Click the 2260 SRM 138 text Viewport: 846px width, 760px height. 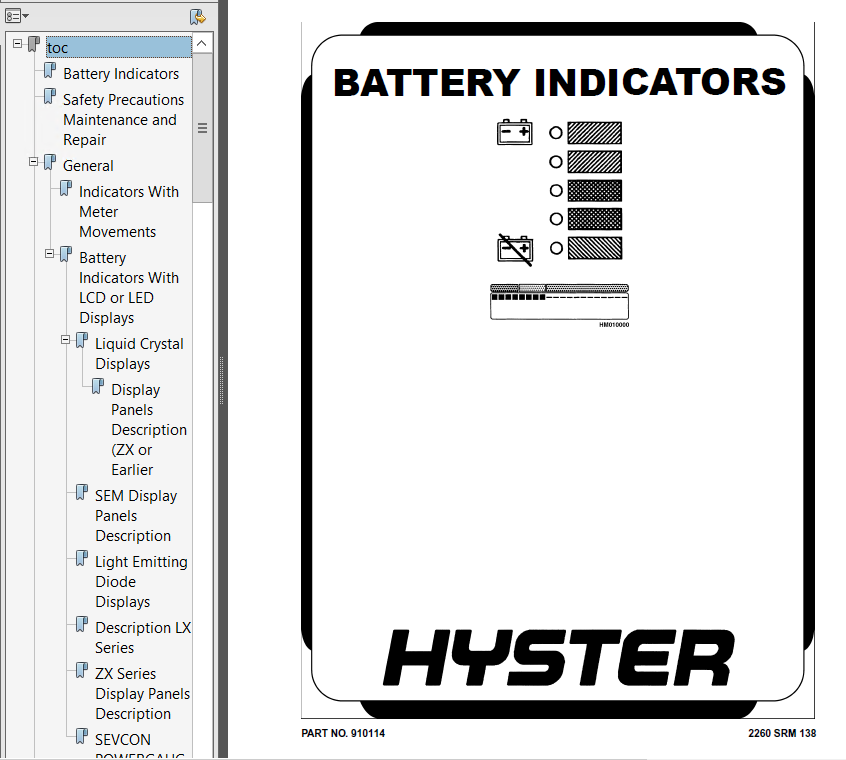click(782, 733)
